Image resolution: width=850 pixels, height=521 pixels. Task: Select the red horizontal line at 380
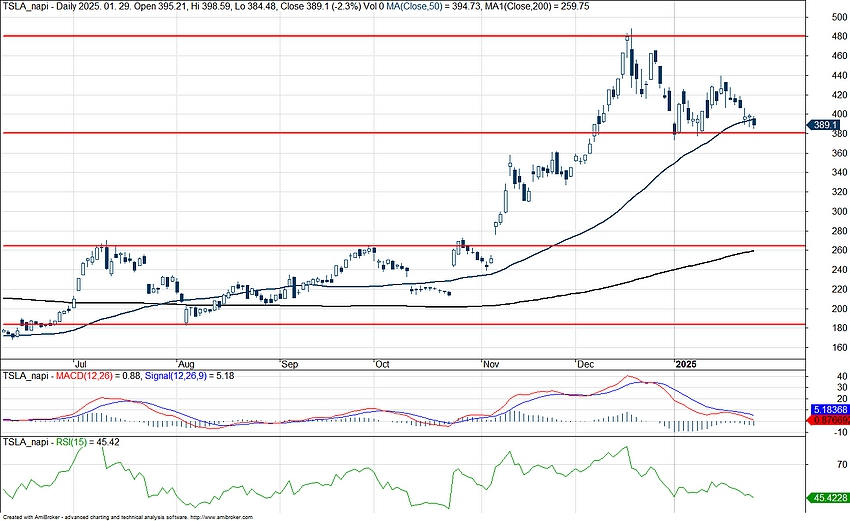tap(403, 133)
